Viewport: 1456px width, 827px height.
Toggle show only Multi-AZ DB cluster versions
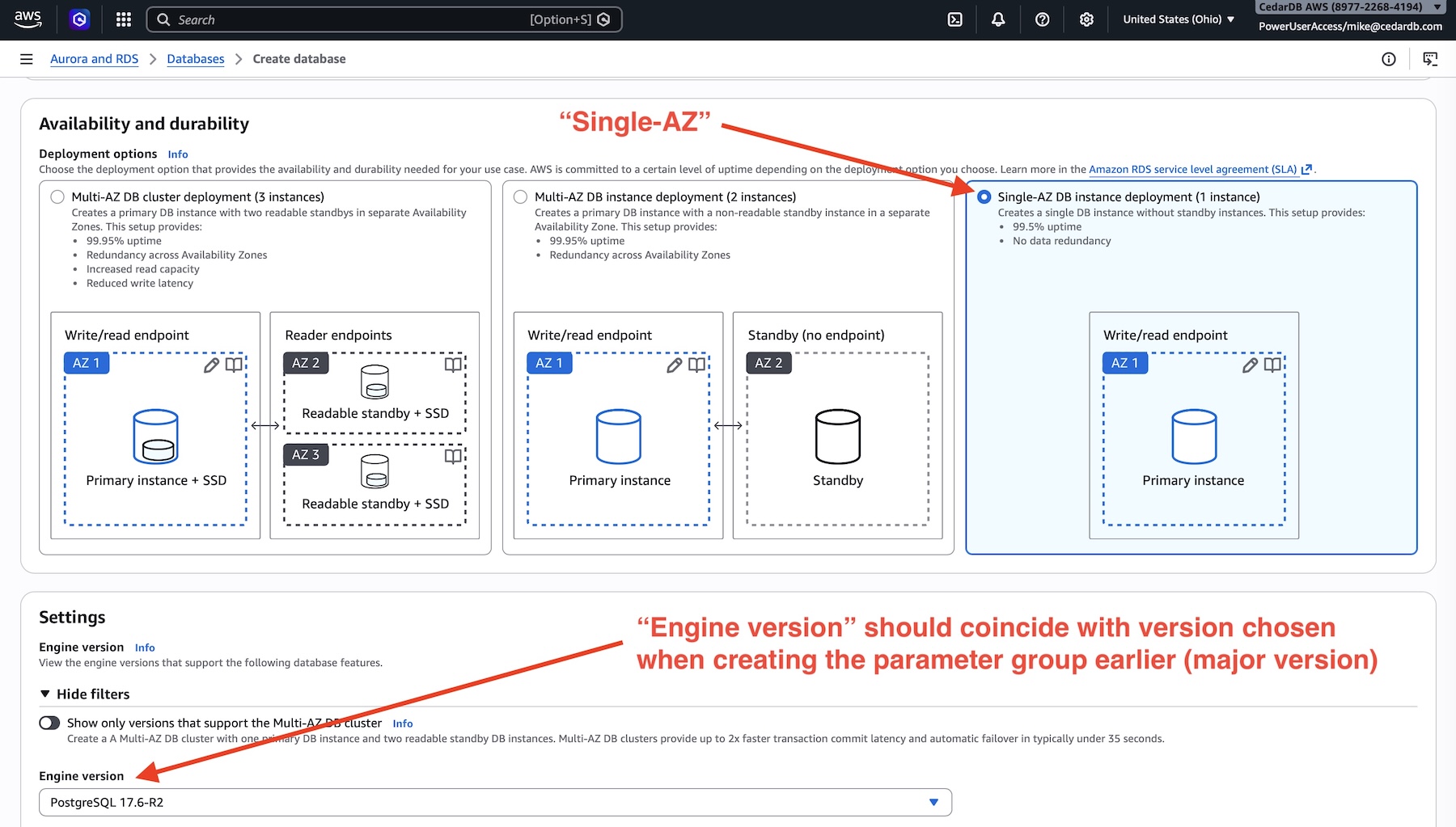[49, 723]
